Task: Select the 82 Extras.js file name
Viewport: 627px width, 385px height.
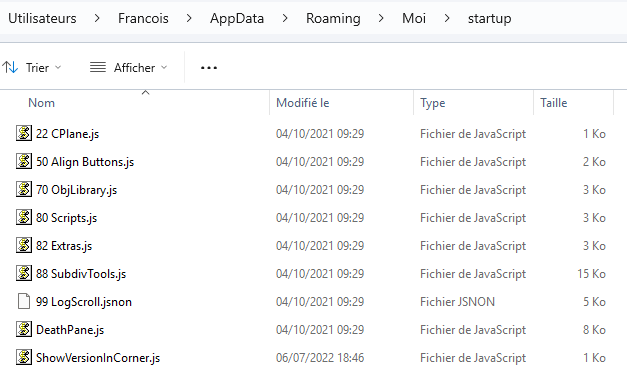Action: click(x=64, y=245)
